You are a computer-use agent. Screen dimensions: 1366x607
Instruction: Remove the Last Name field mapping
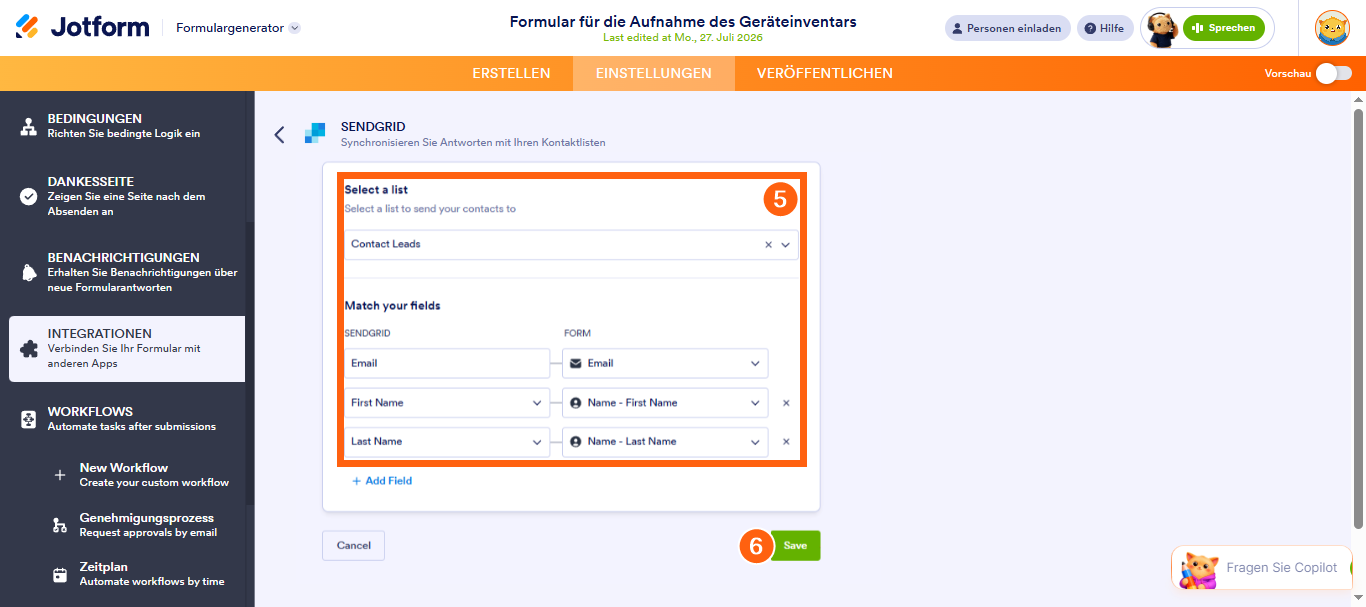tap(786, 441)
